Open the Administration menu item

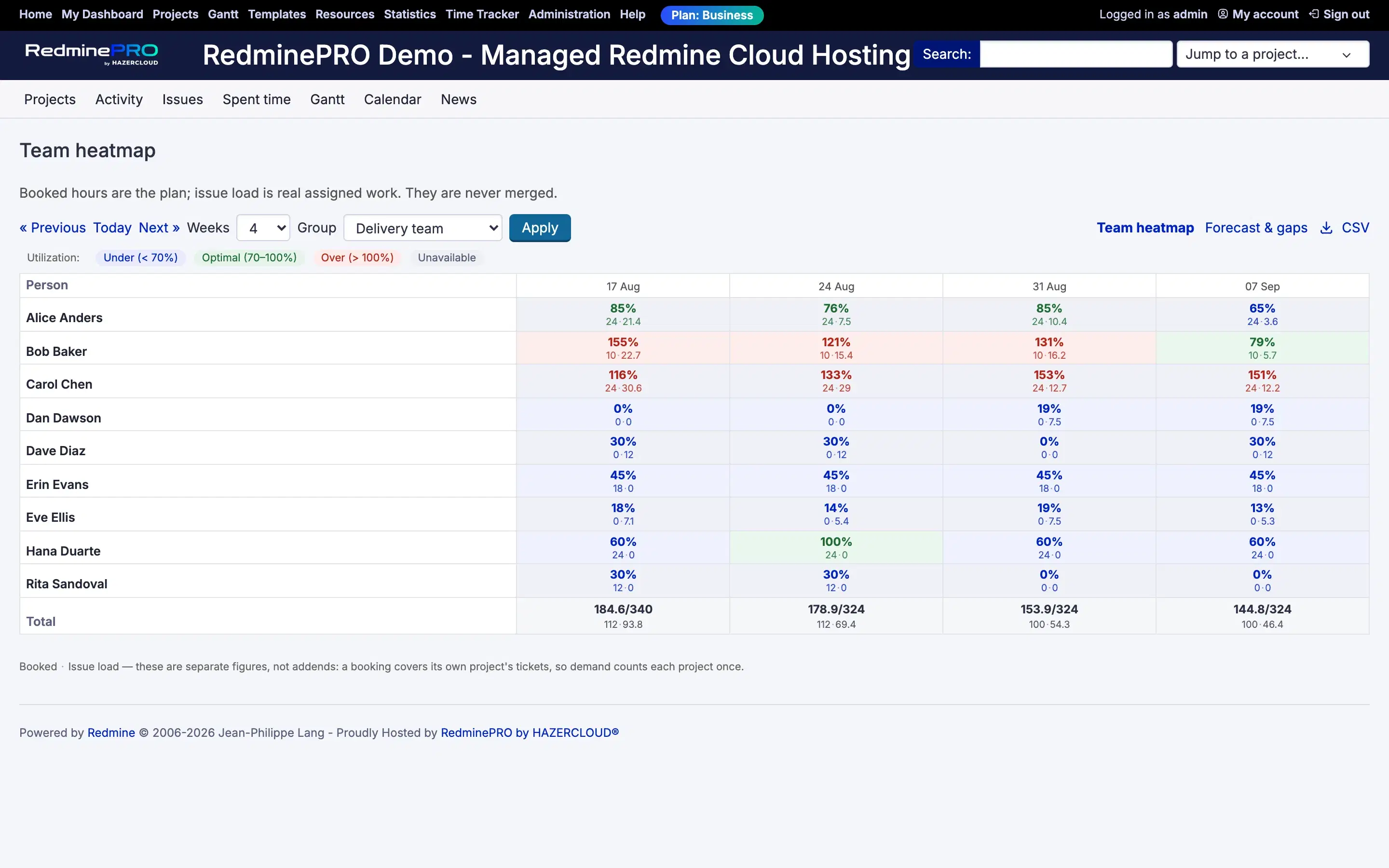coord(570,14)
